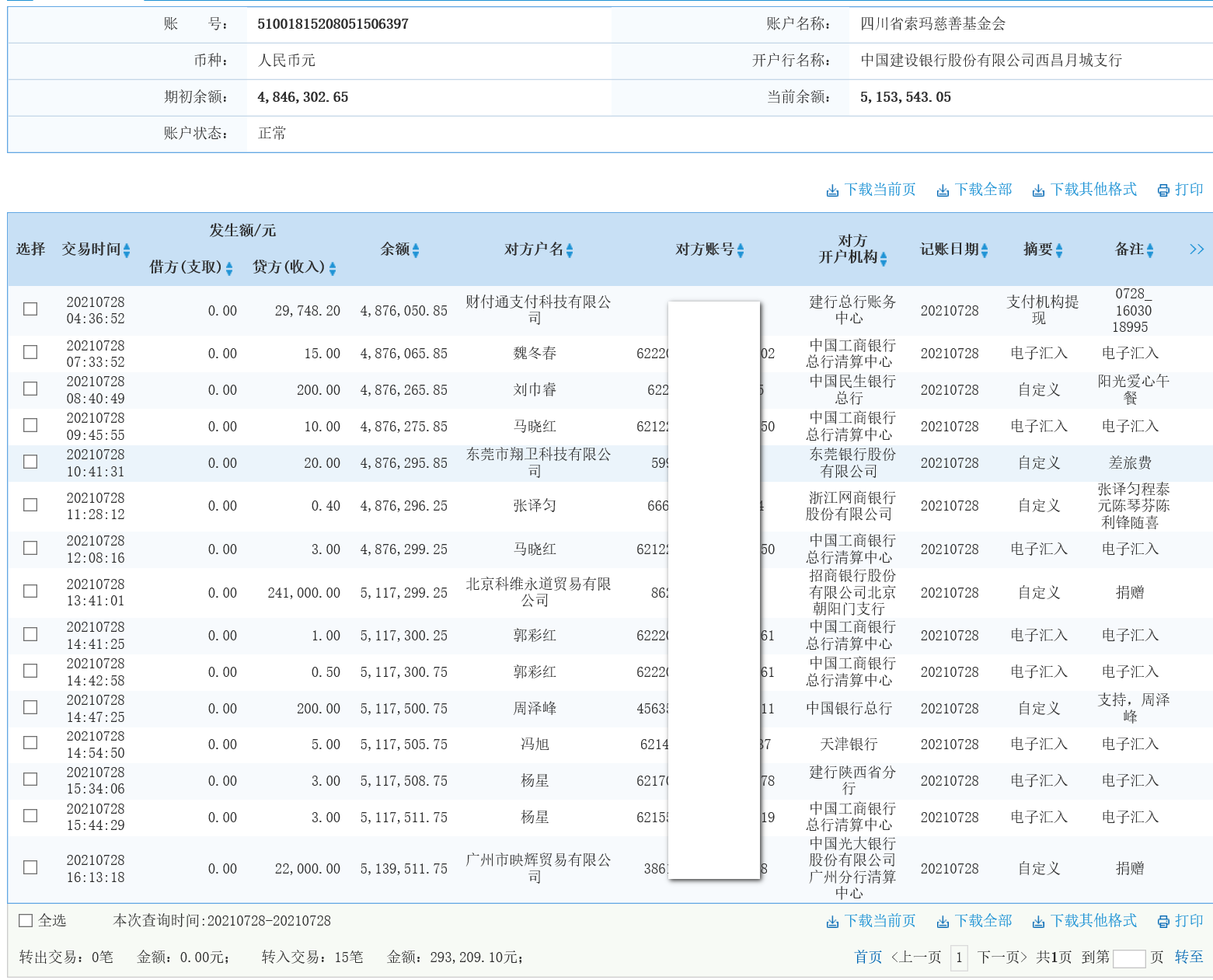Sort by 记账日期 column sort arrows
1213x980 pixels.
click(x=985, y=250)
